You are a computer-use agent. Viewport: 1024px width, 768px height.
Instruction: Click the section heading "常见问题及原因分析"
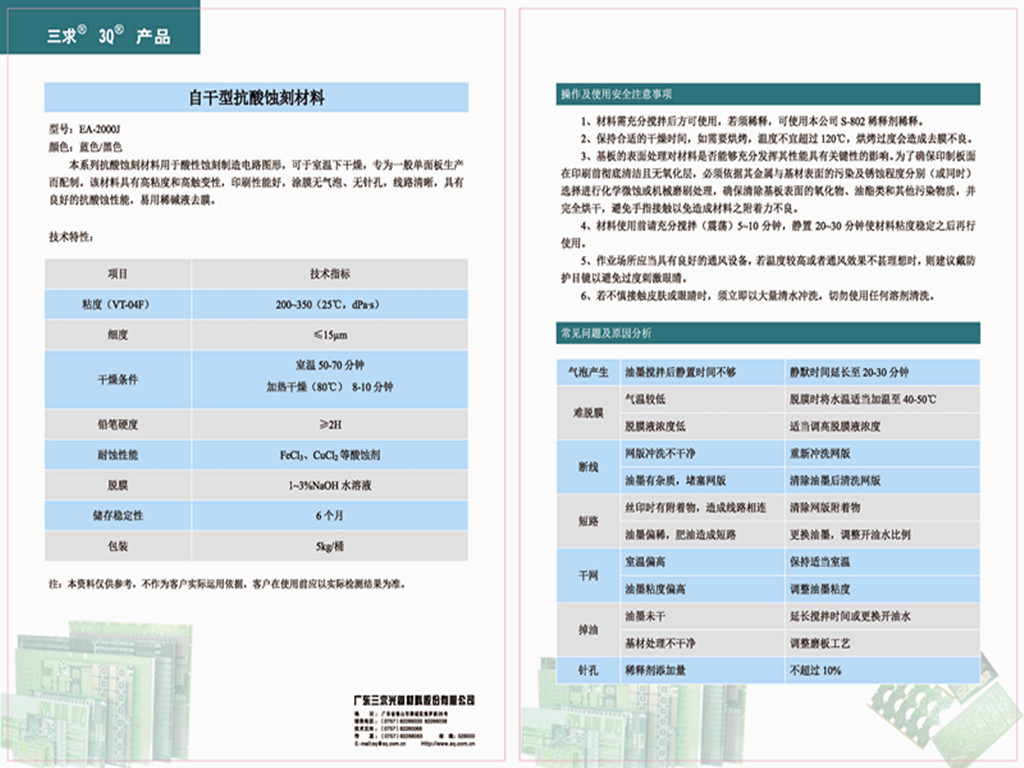pyautogui.click(x=606, y=333)
